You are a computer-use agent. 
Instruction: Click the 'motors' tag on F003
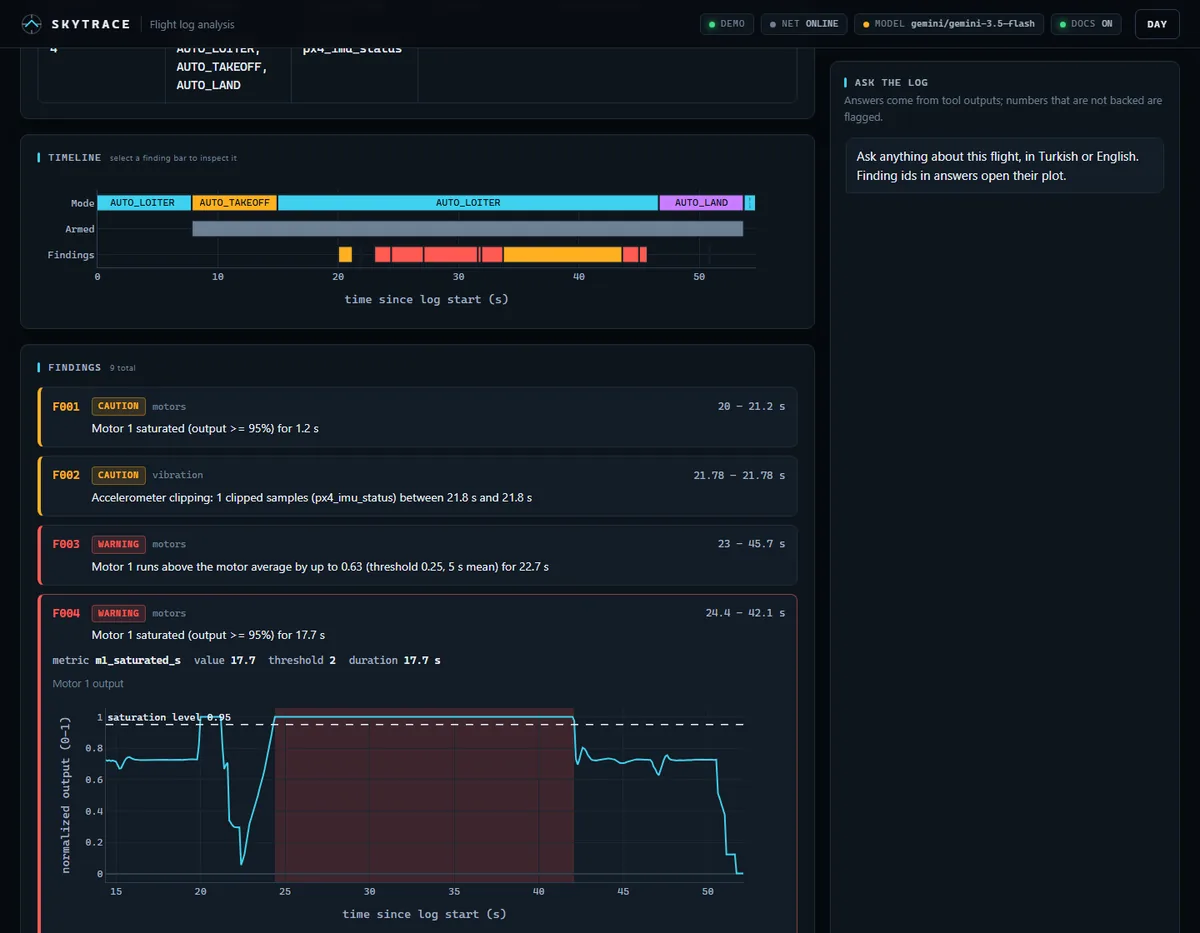click(x=169, y=544)
